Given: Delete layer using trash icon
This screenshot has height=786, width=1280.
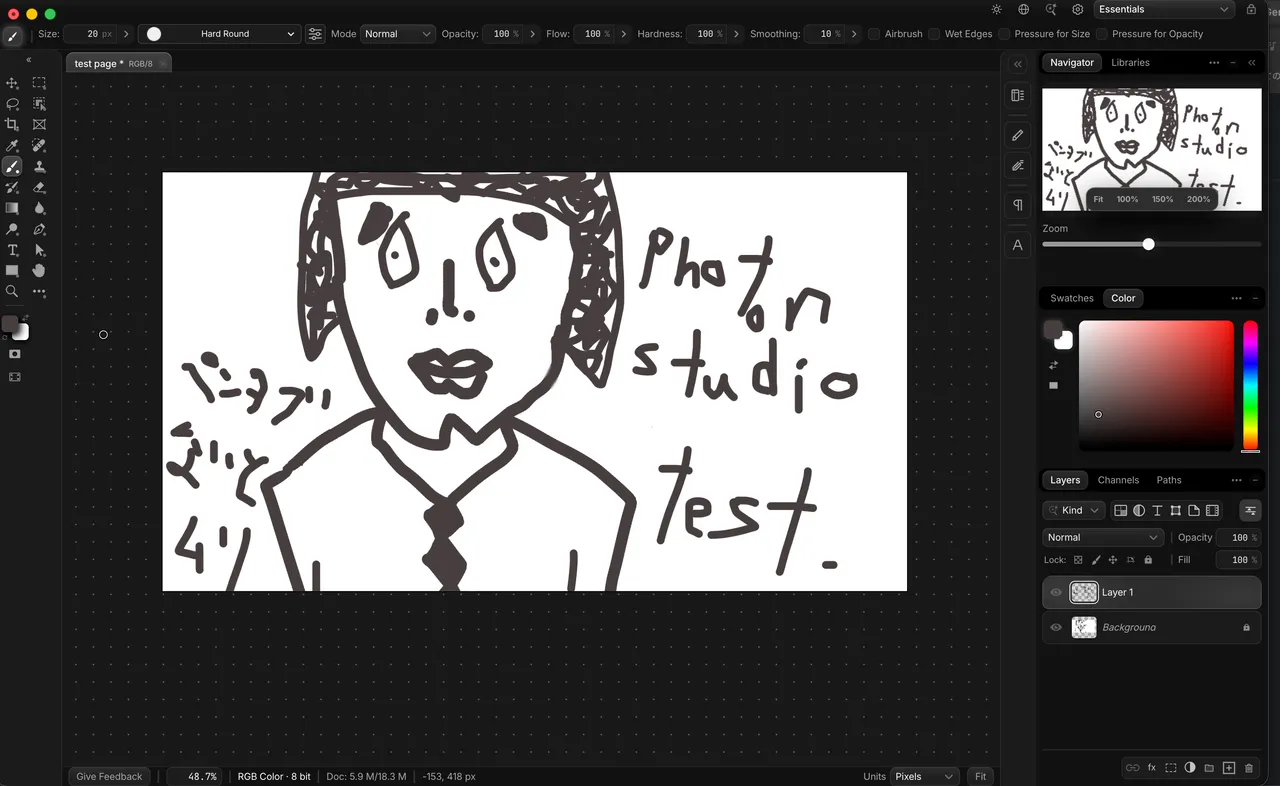Looking at the screenshot, I should click(1249, 768).
